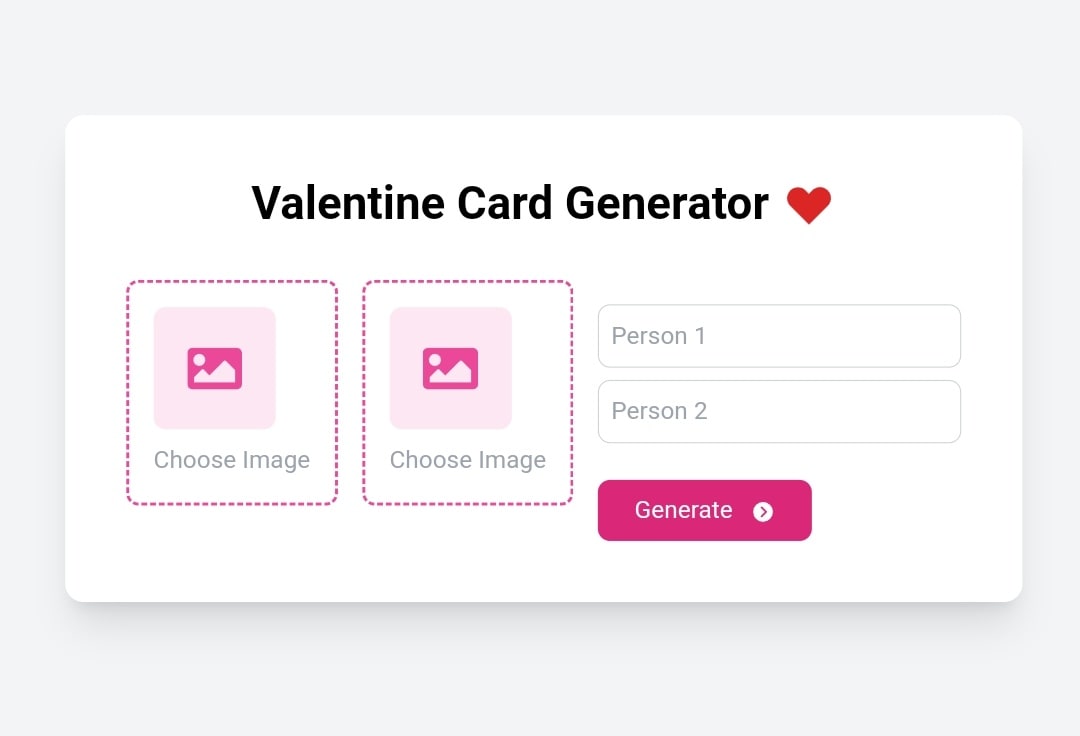Click the "Person 1" placeholder text
The width and height of the screenshot is (1080, 736).
(659, 336)
